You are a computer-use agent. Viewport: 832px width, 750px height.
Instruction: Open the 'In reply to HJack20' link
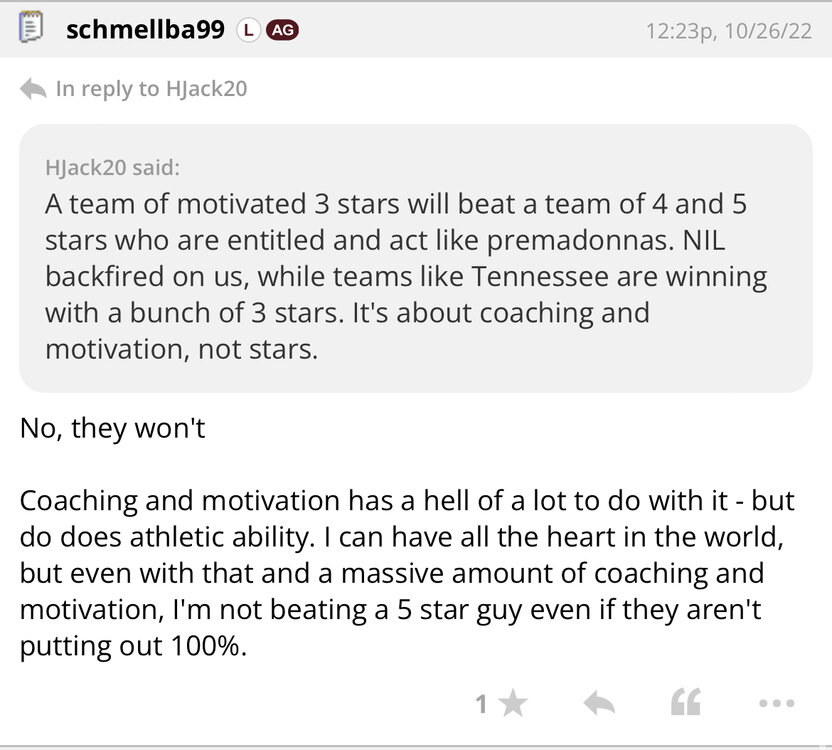click(x=151, y=89)
